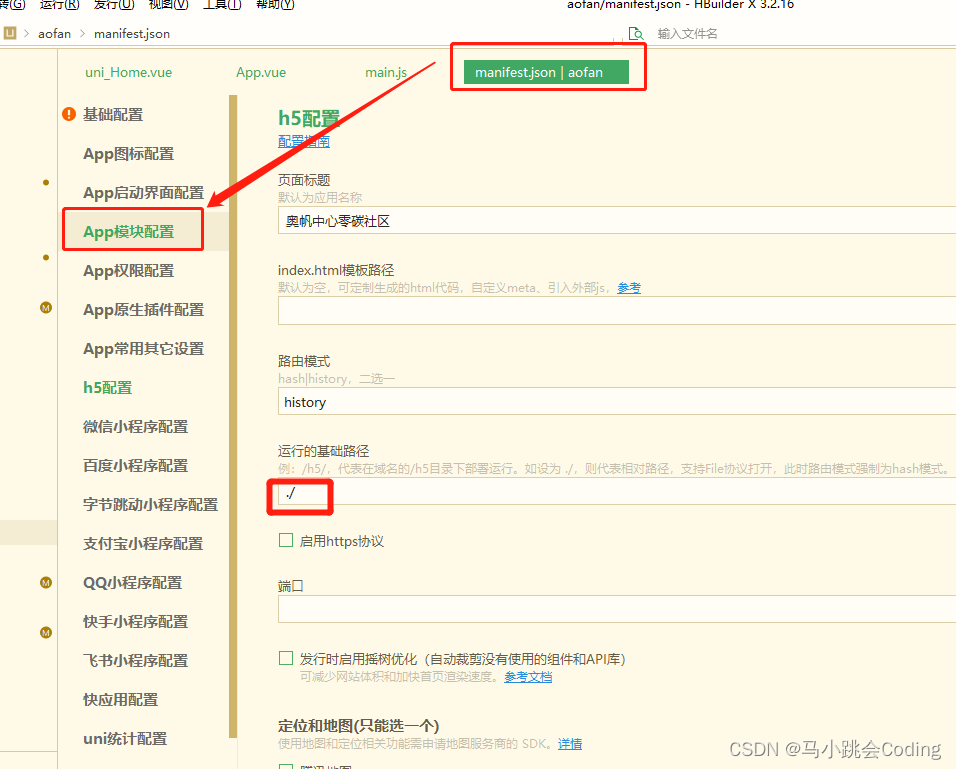Open 飞书小程序配置 section
Screen dimensions: 956x769
[x=135, y=661]
